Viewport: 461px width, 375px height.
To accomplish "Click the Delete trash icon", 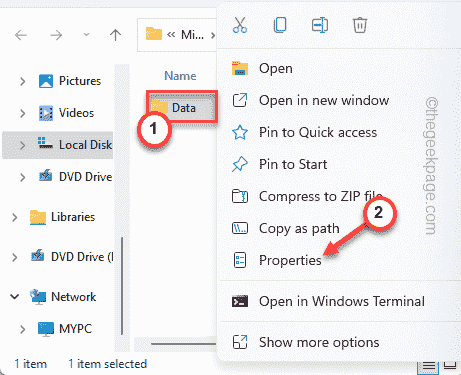I will click(x=360, y=25).
